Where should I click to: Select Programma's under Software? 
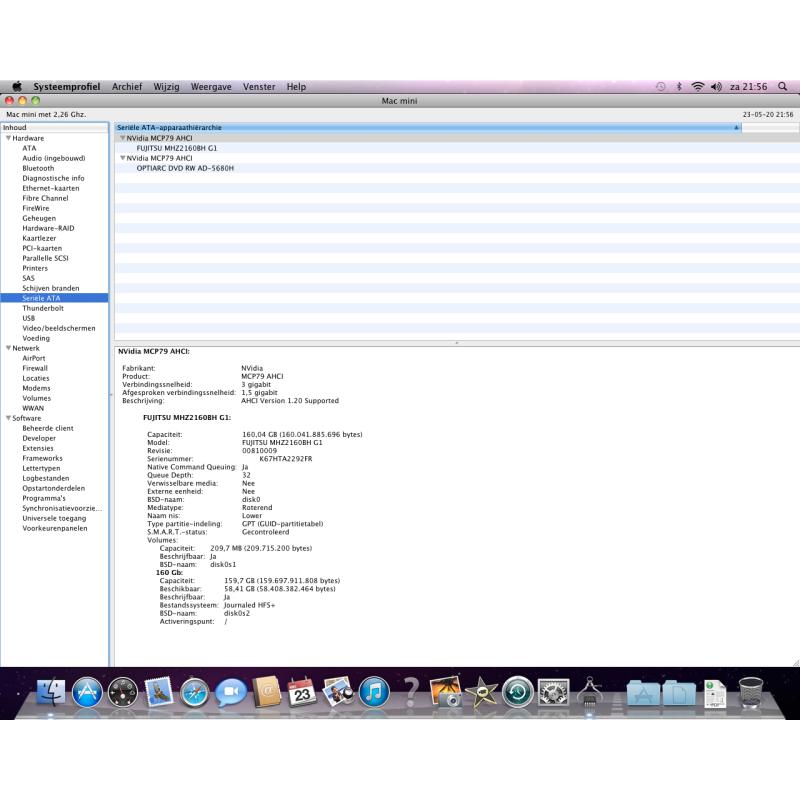(44, 498)
